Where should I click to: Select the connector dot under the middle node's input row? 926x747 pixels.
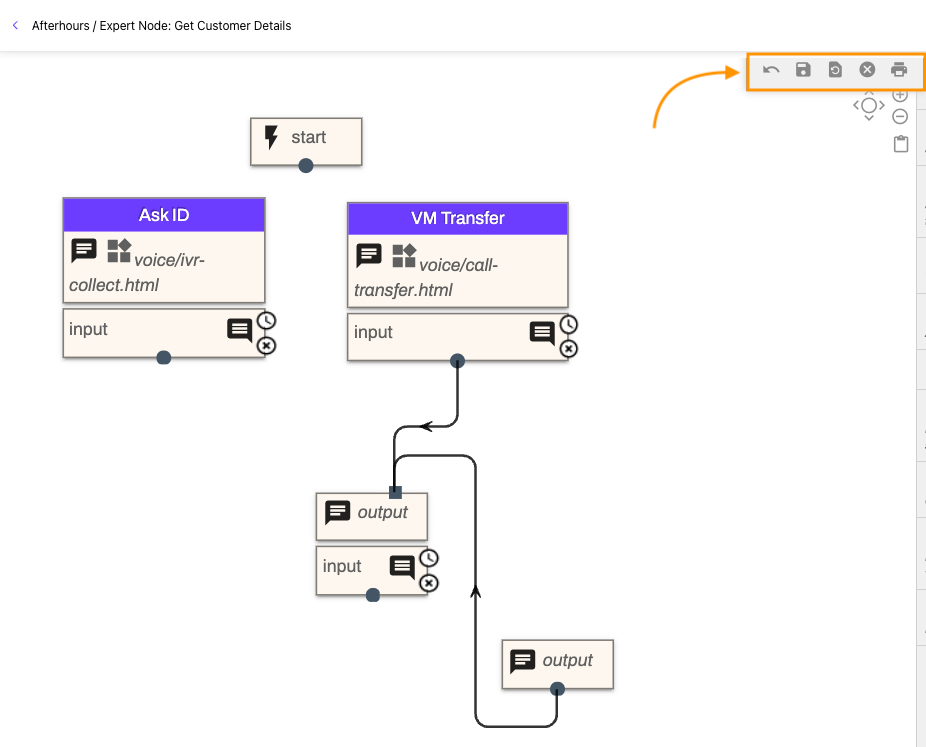(x=373, y=595)
